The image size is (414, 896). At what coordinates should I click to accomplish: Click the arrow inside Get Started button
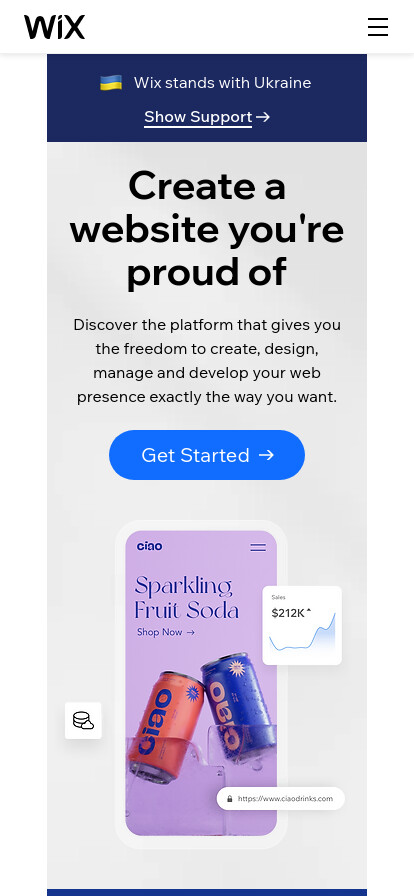(x=266, y=455)
